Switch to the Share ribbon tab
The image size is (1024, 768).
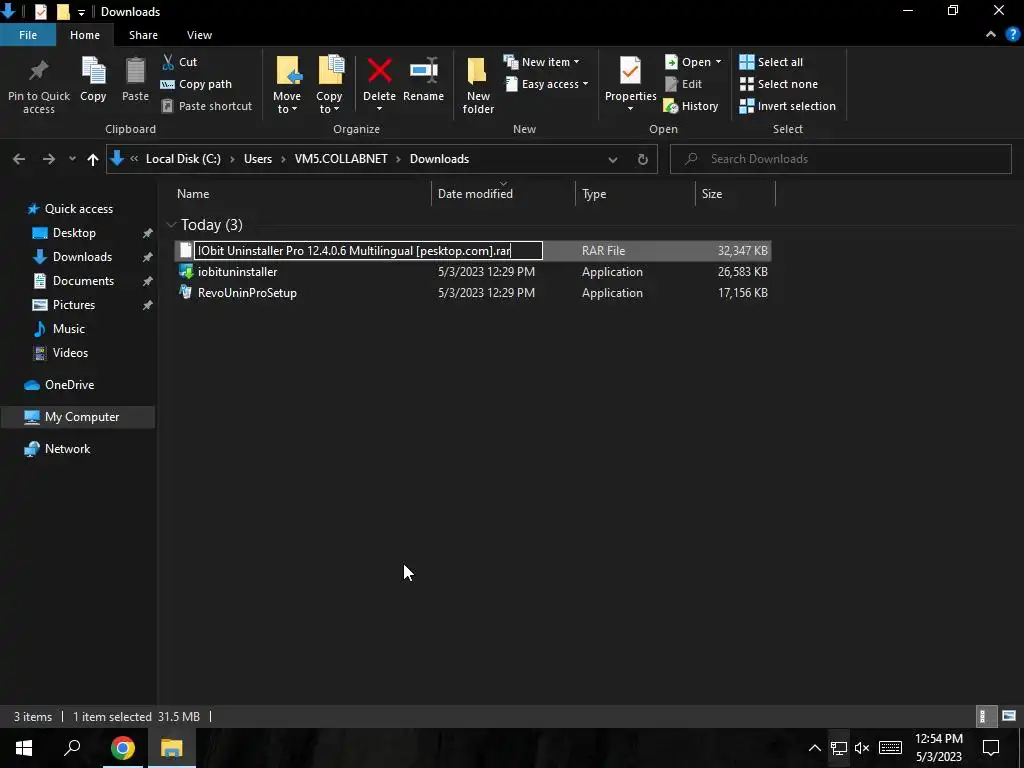coord(143,35)
